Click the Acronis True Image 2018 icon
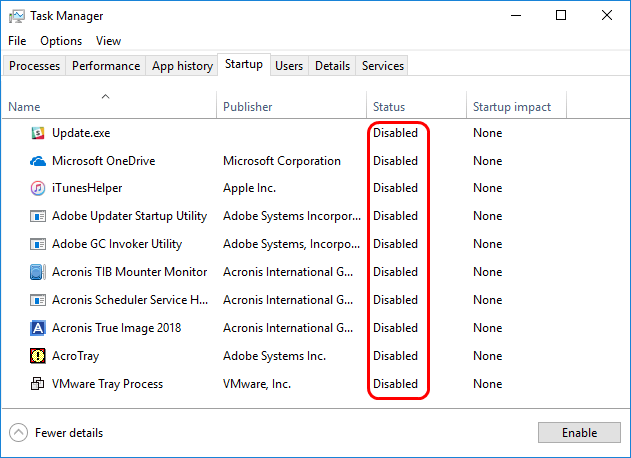Viewport: 631px width, 458px height. click(38, 328)
